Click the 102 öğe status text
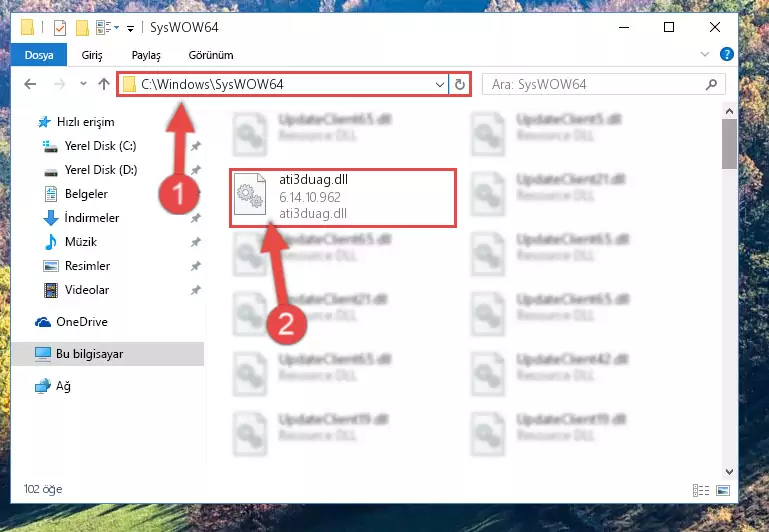The width and height of the screenshot is (769, 532). coord(43,489)
